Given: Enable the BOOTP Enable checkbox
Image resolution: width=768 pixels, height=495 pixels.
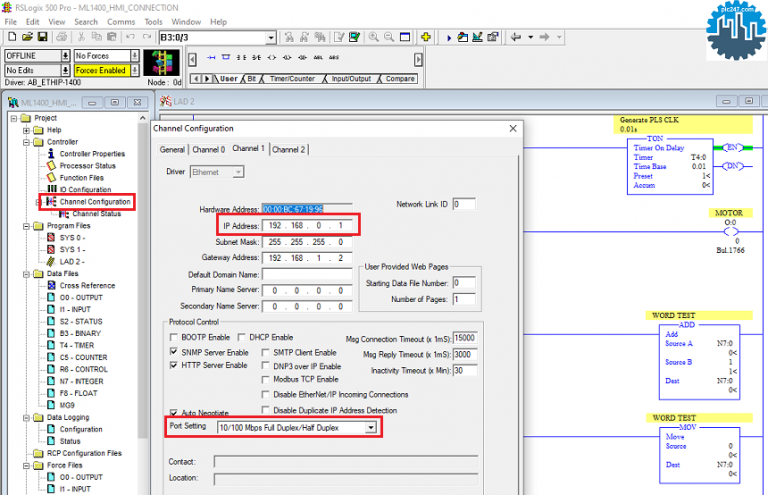Looking at the screenshot, I should 173,337.
